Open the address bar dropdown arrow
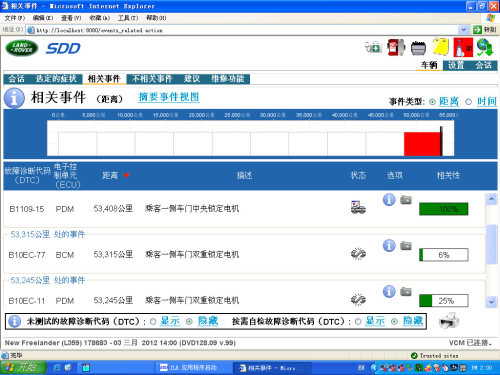500x375 pixels. [463, 30]
